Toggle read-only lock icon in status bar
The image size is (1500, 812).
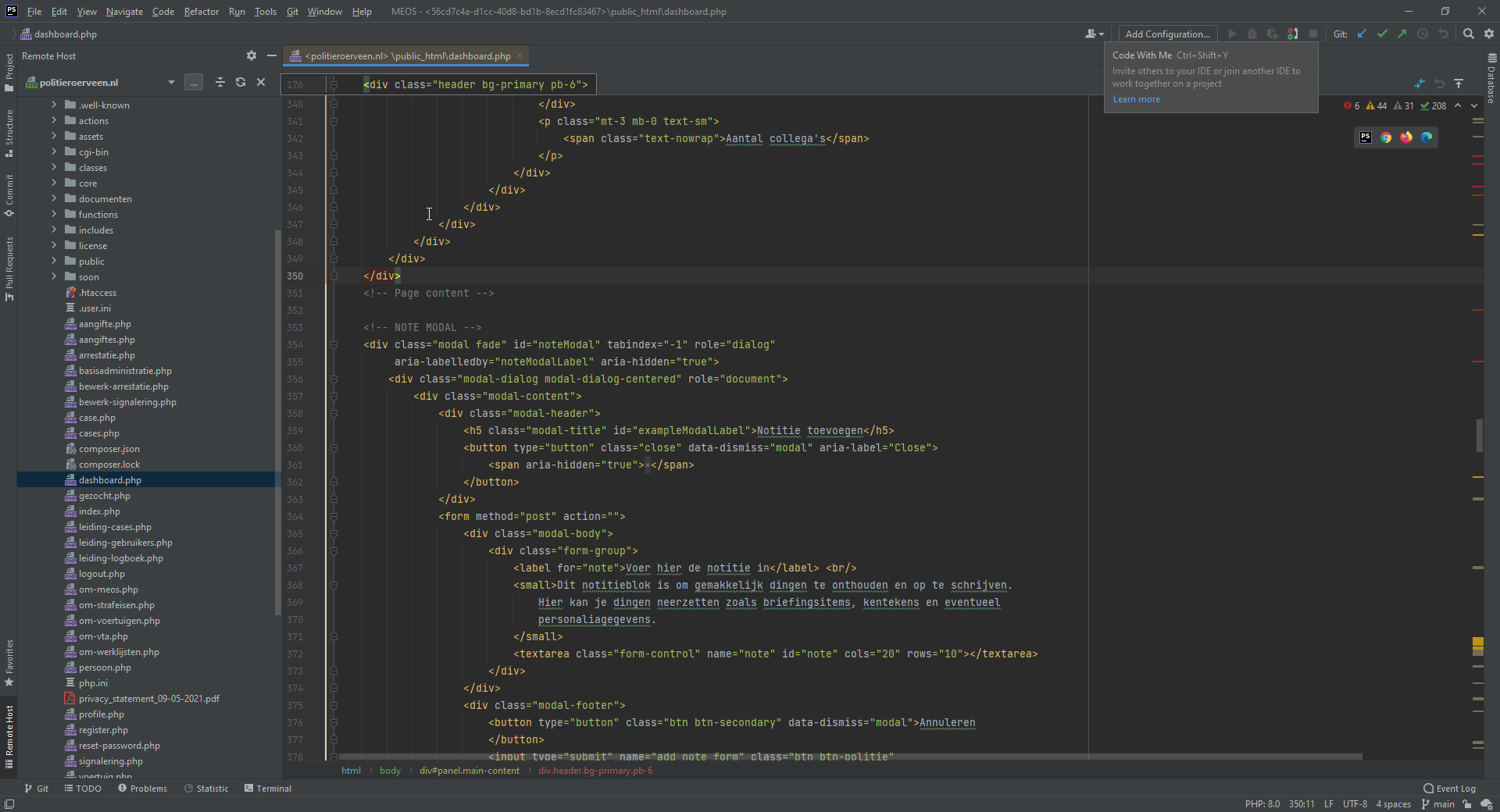pyautogui.click(x=1467, y=804)
